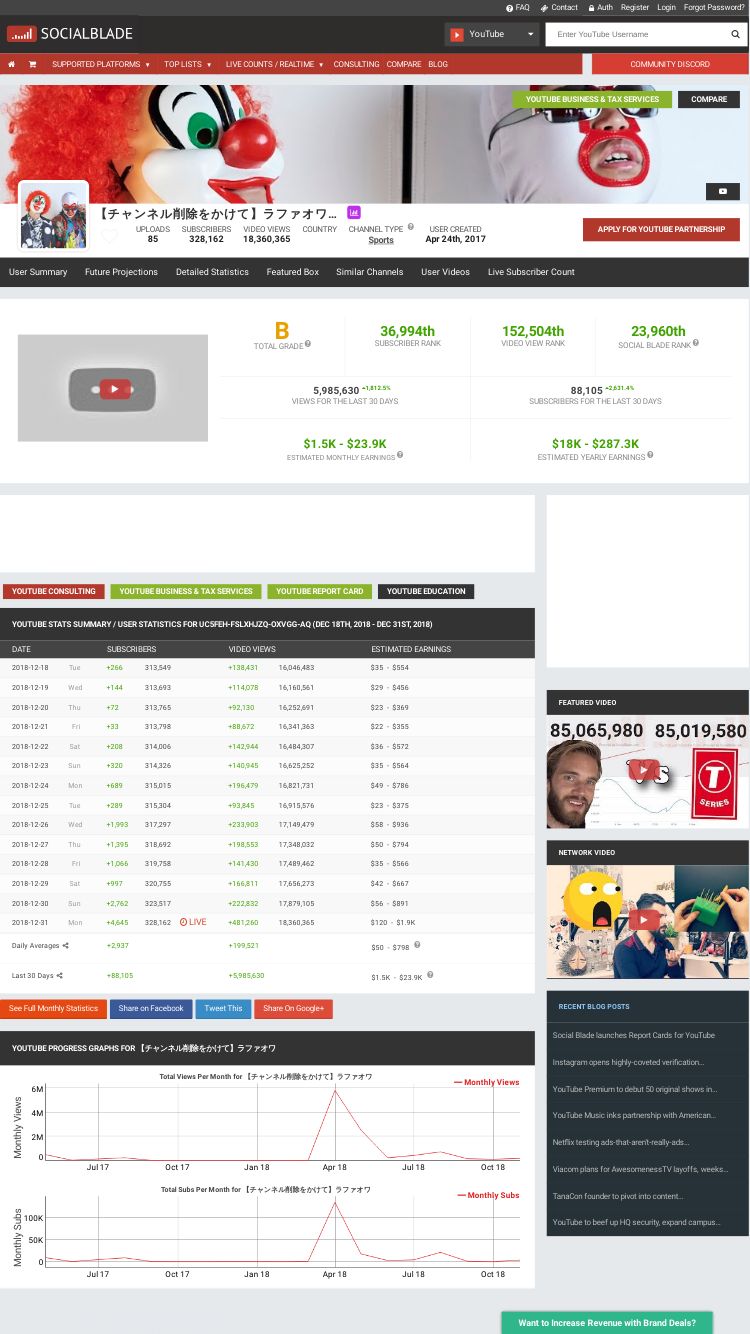Image resolution: width=750 pixels, height=1334 pixels.
Task: Switch to Detailed Statistics tab
Action: click(x=212, y=272)
